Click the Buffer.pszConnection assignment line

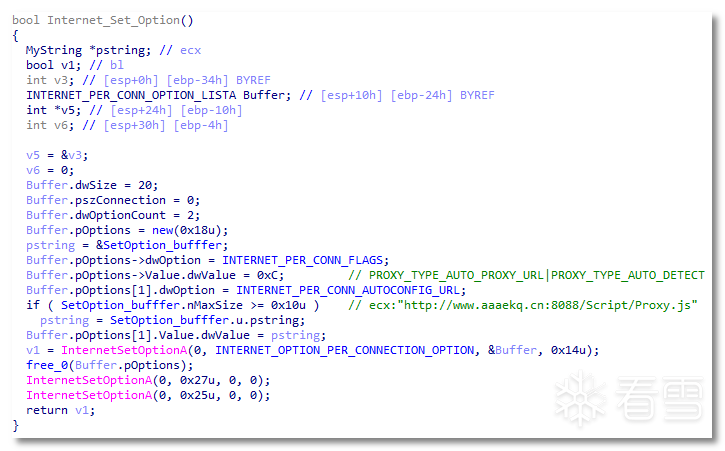(113, 200)
